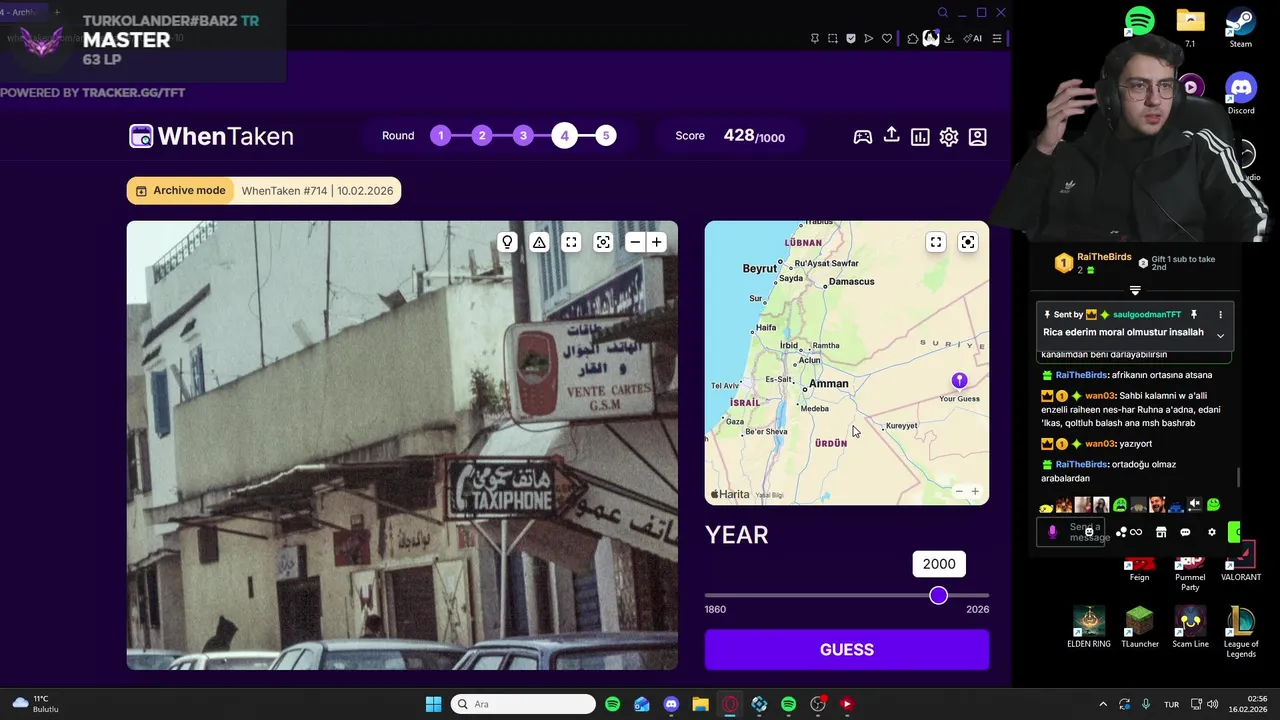Screen dimensions: 1280x720
Task: Open pinned message three-dot options
Action: tap(1220, 315)
